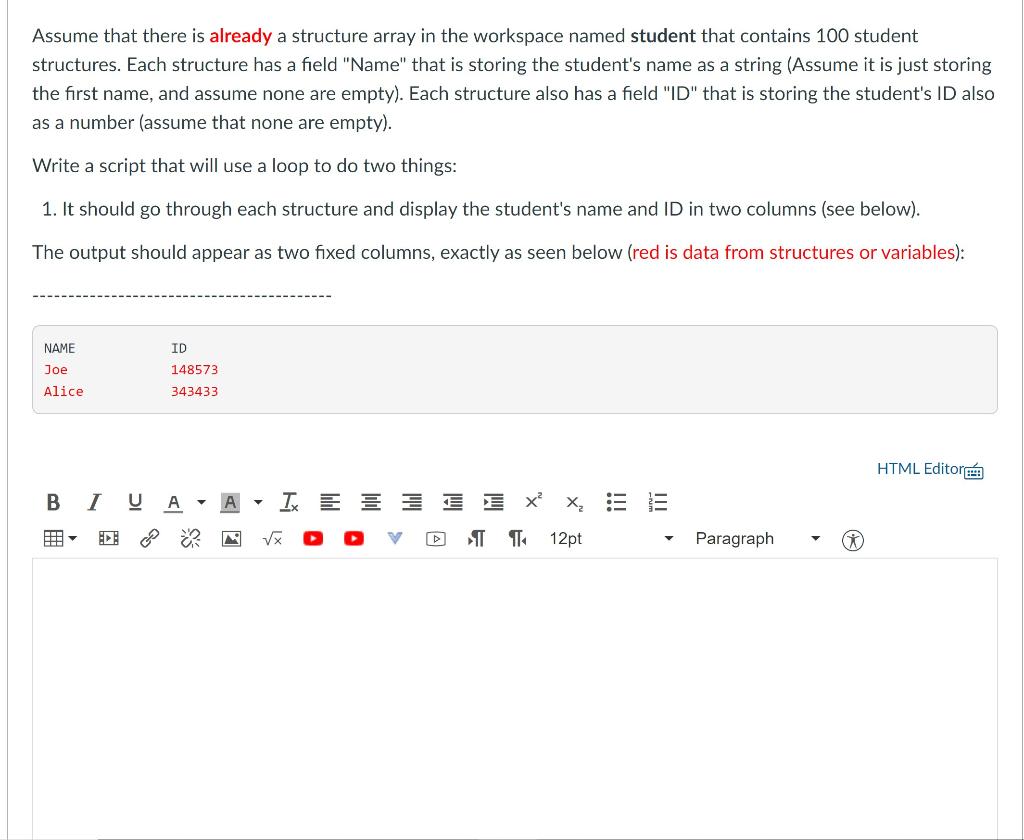Clear formatting from selected text
This screenshot has height=840, width=1024.
coord(289,502)
